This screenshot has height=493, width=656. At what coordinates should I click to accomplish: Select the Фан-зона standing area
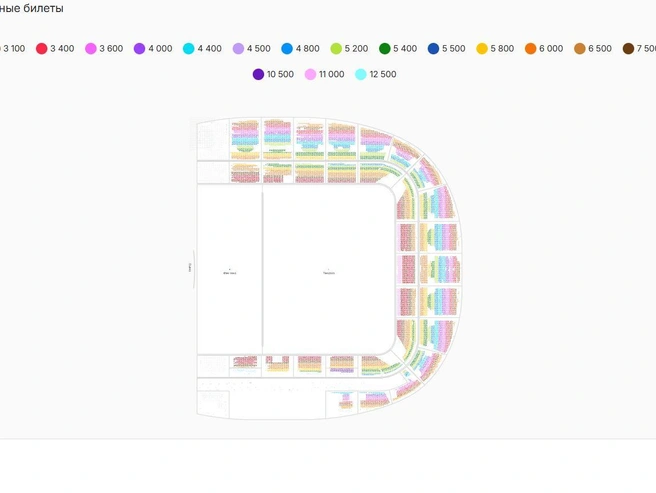[230, 270]
